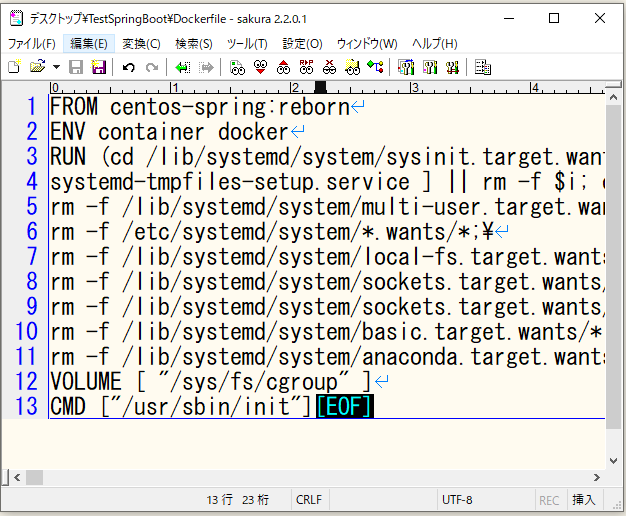This screenshot has width=626, height=516.
Task: Open the ヘルプ(H) menu
Action: pyautogui.click(x=434, y=44)
